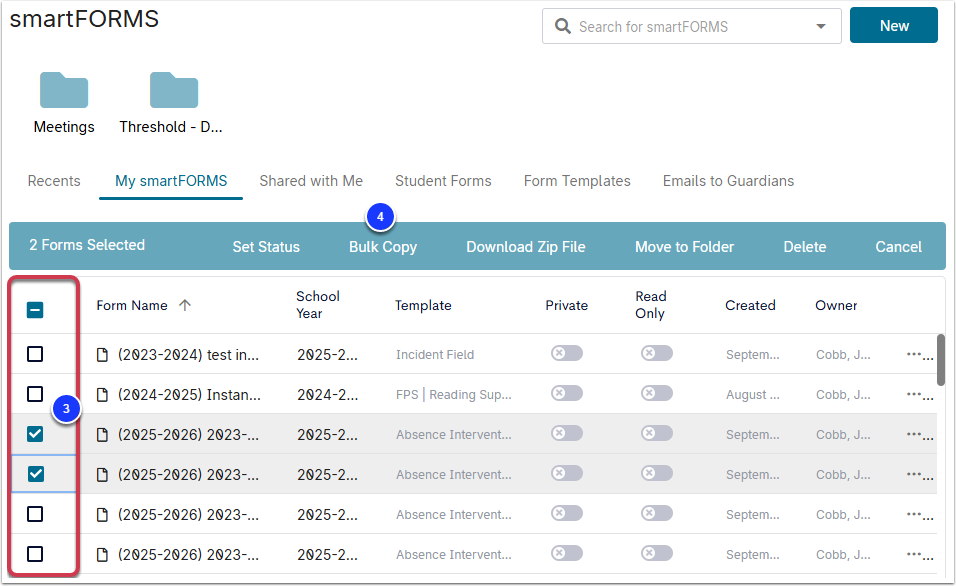Screen dimensions: 956x586
Task: Click the 2 Forms Selected label
Action: click(87, 245)
